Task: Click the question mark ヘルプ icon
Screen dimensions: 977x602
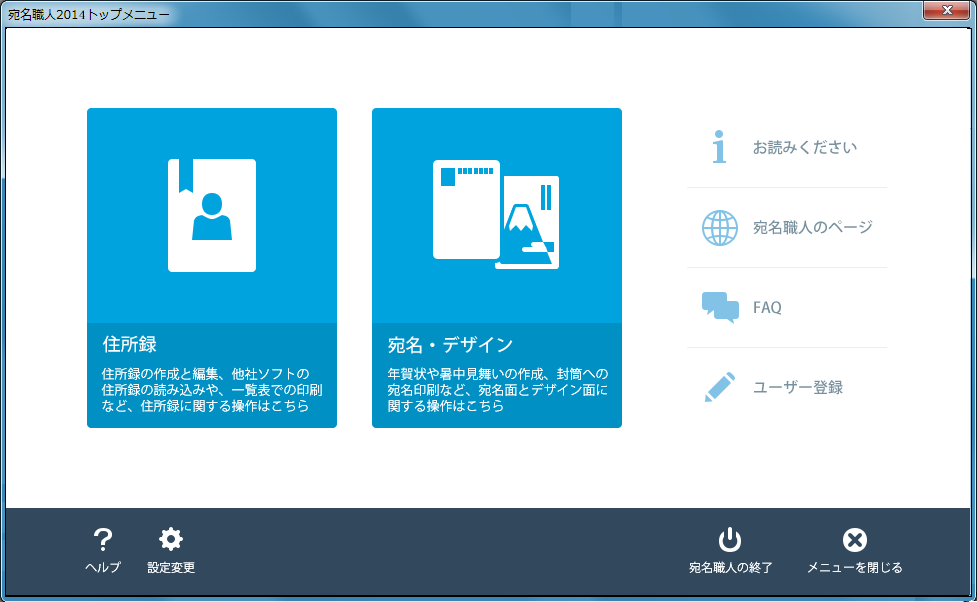Action: tap(103, 540)
